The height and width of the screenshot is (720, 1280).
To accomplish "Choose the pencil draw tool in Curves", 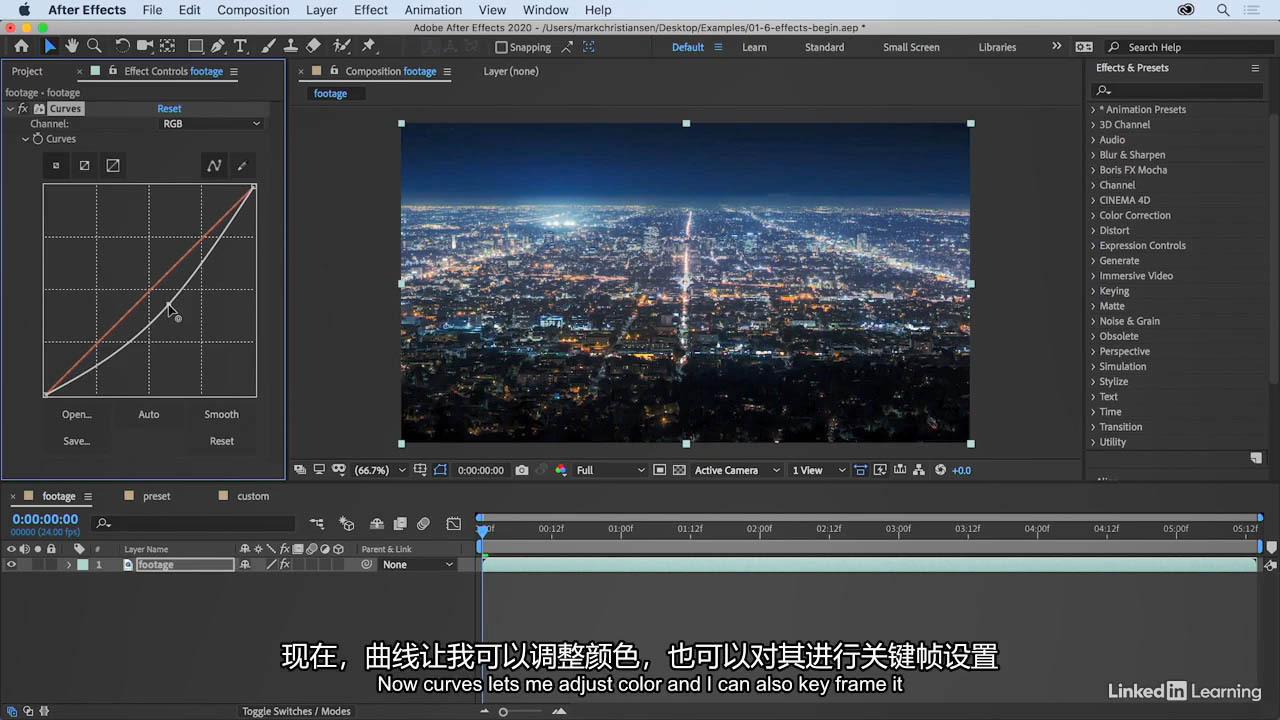I will coord(241,166).
